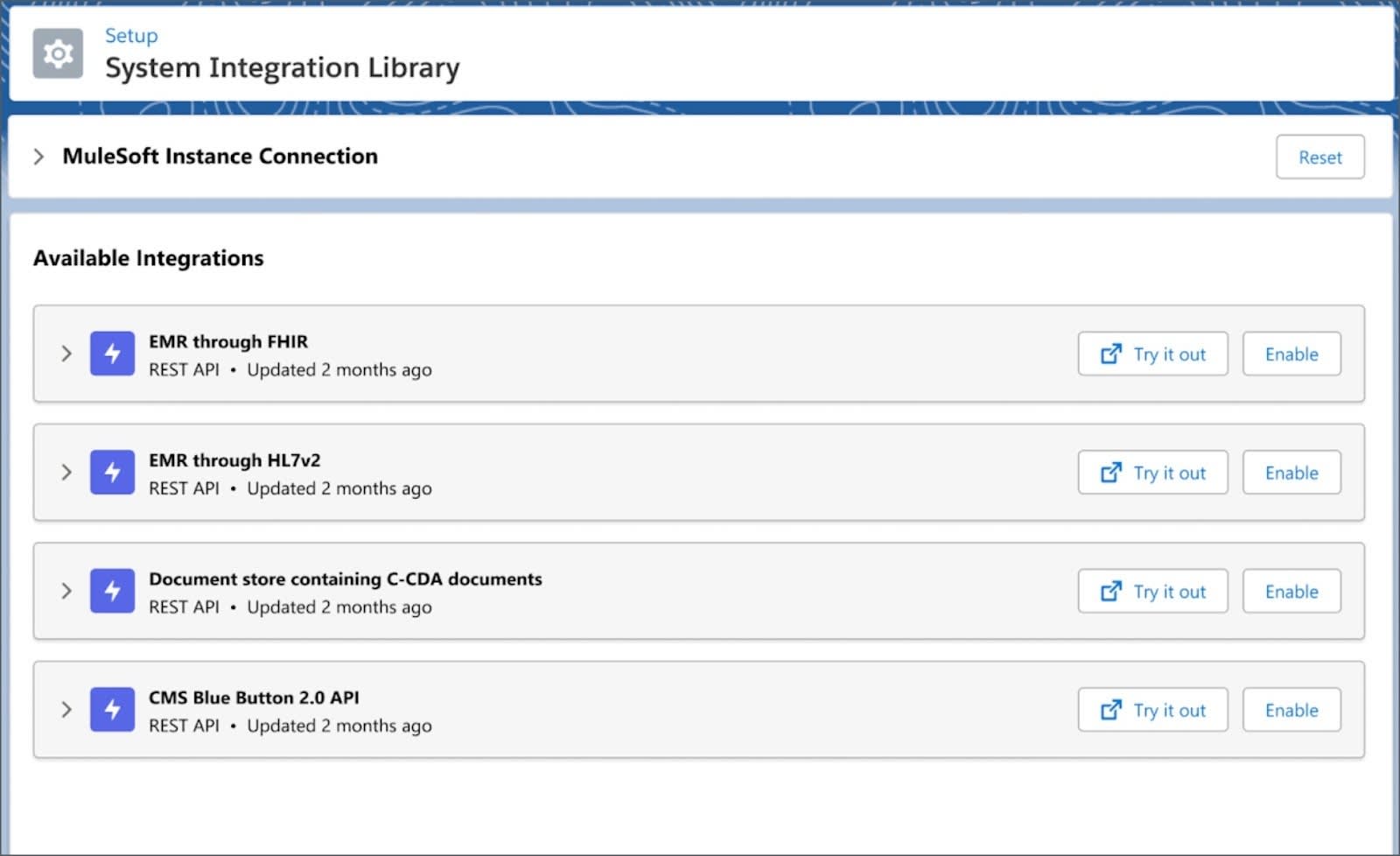Click the external-link icon on HL7v2's Try it out
Image resolution: width=1400 pixels, height=856 pixels.
tap(1109, 473)
